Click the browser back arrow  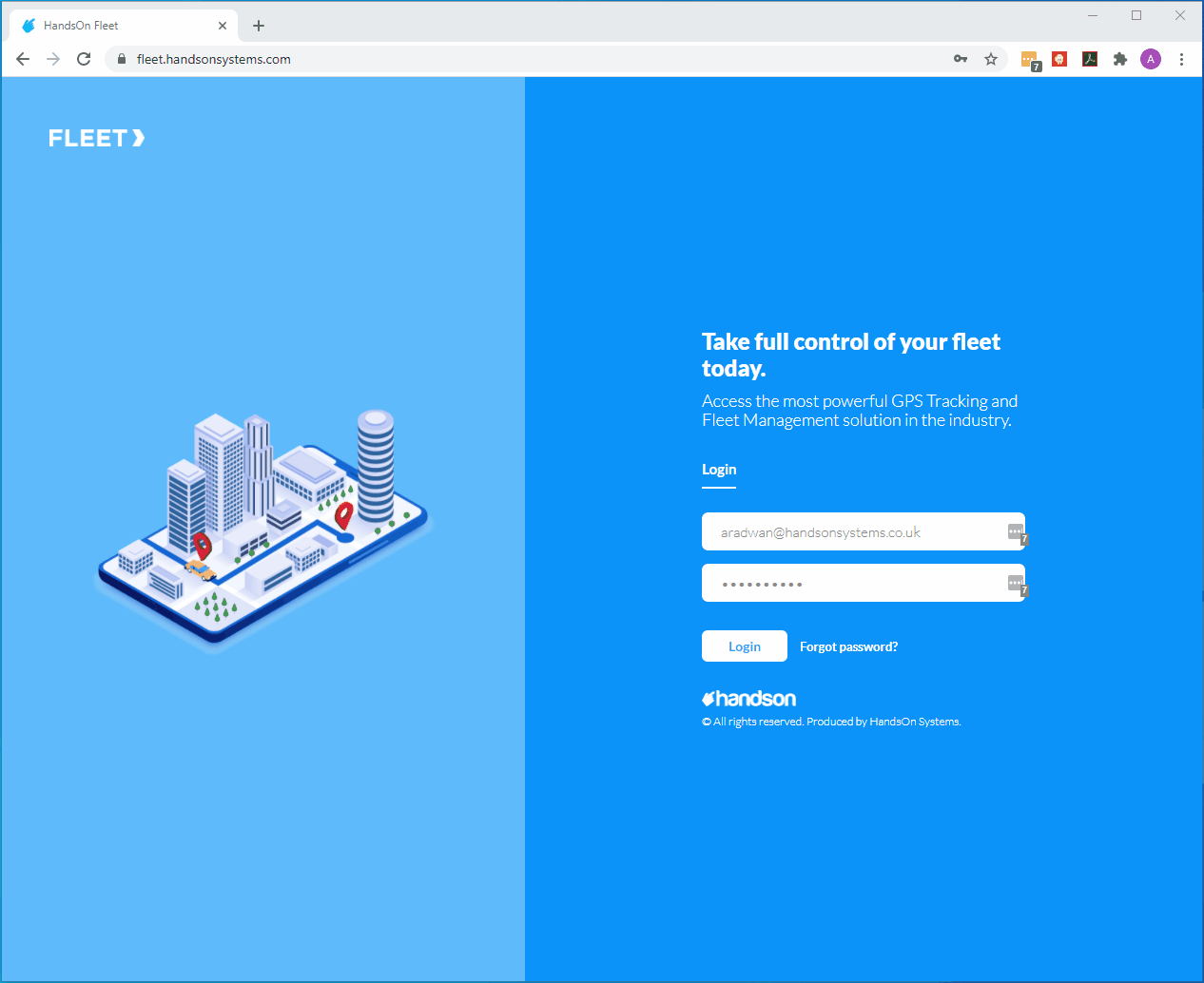coord(23,59)
